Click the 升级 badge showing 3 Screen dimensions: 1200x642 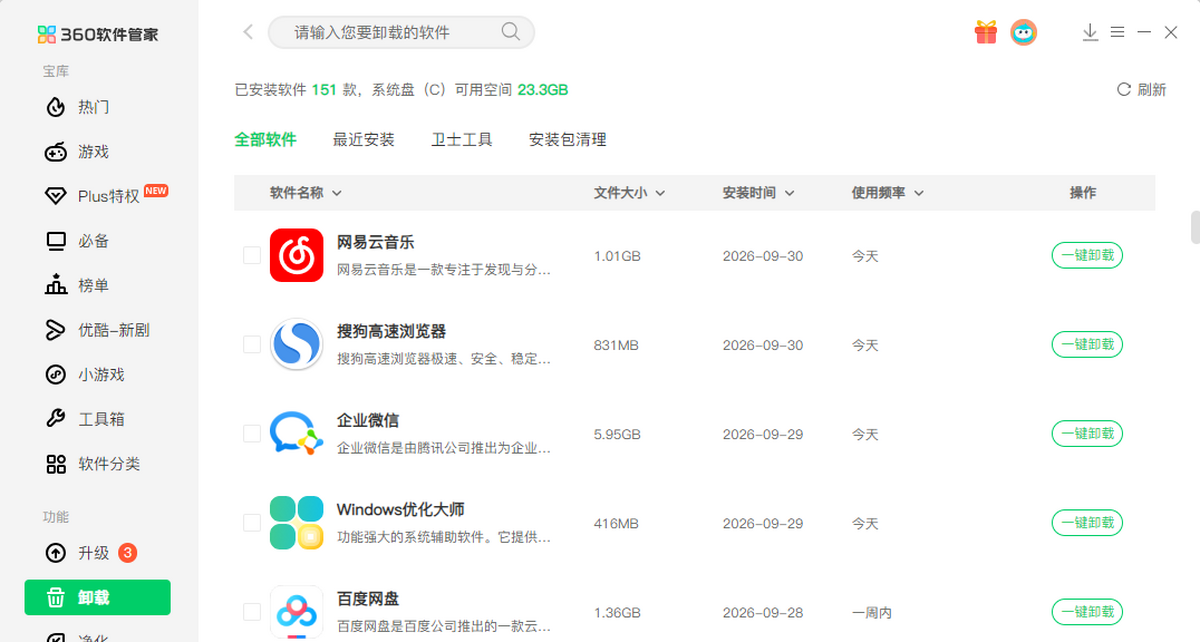click(x=127, y=553)
